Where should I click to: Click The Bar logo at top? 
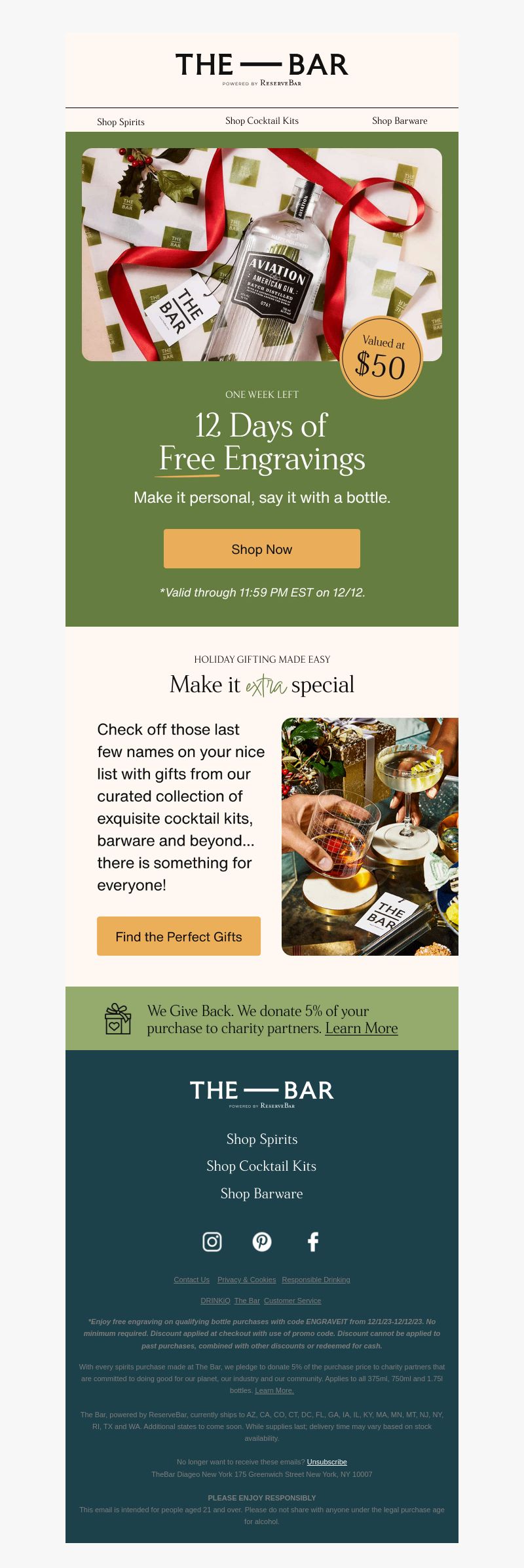(x=262, y=69)
